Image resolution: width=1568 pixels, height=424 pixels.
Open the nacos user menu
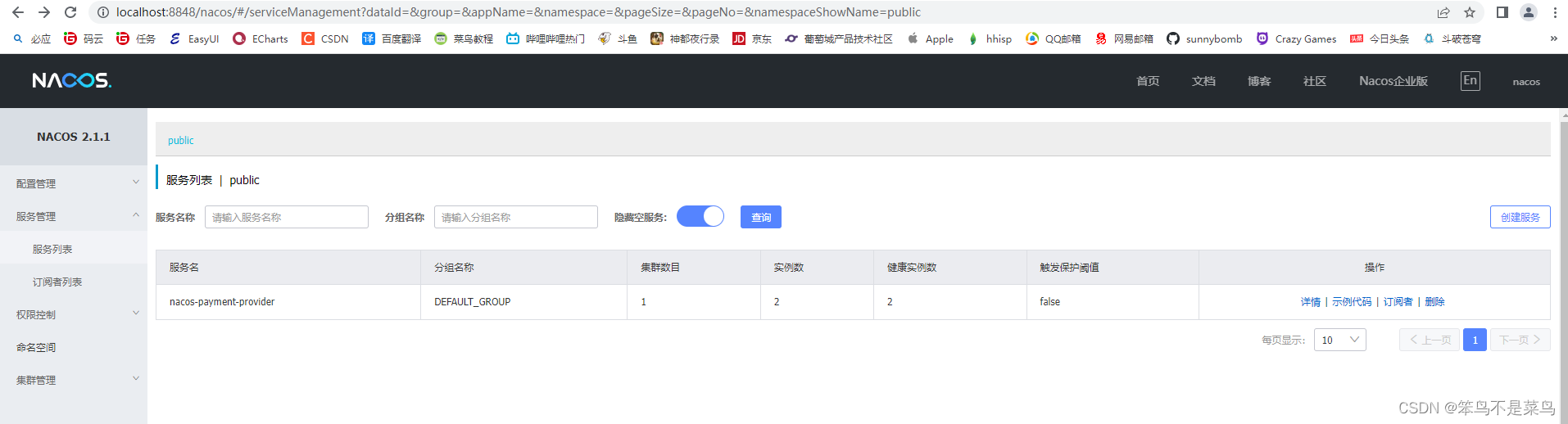click(x=1526, y=82)
